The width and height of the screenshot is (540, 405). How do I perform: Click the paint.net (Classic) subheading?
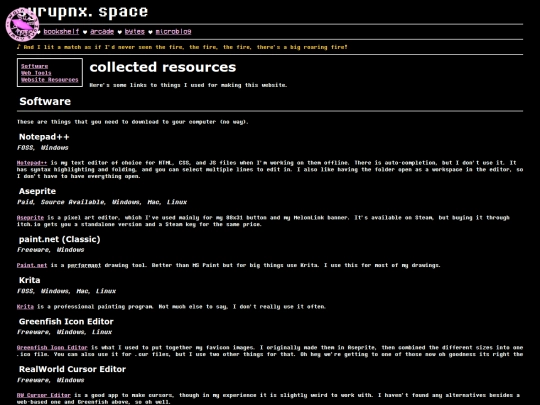tap(60, 239)
